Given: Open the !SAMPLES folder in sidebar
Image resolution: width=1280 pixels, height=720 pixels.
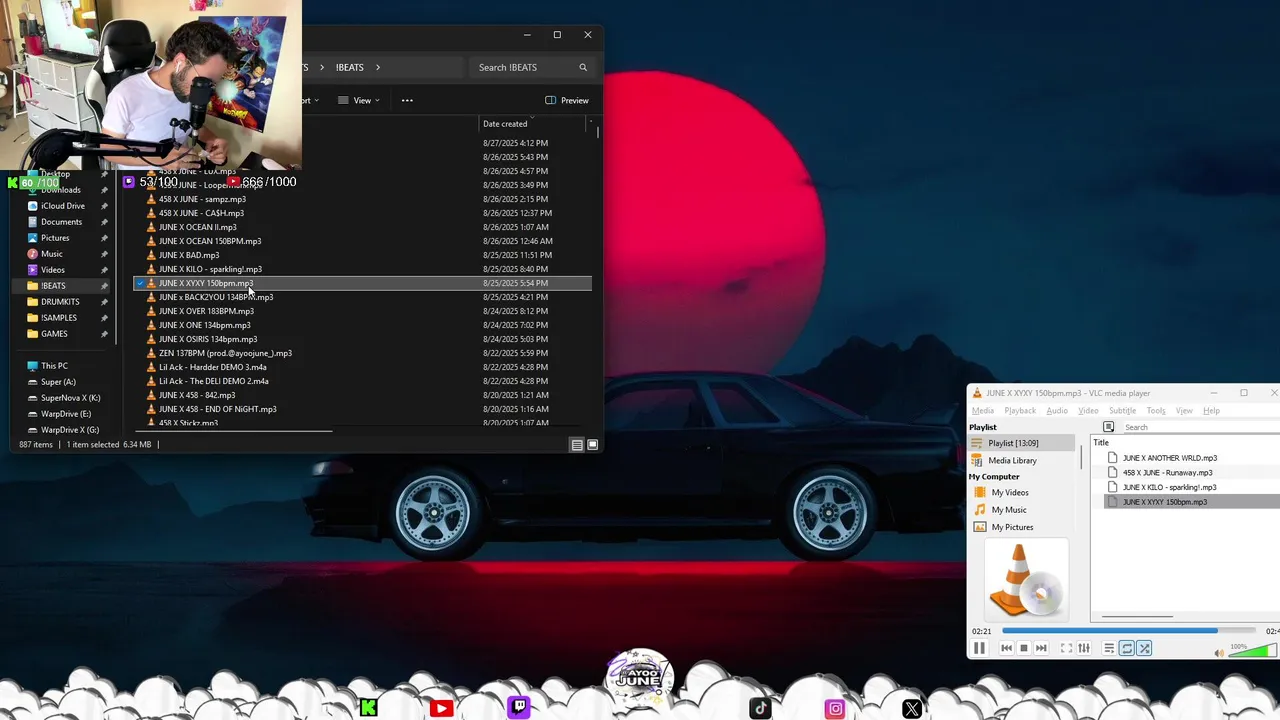Looking at the screenshot, I should coord(59,318).
